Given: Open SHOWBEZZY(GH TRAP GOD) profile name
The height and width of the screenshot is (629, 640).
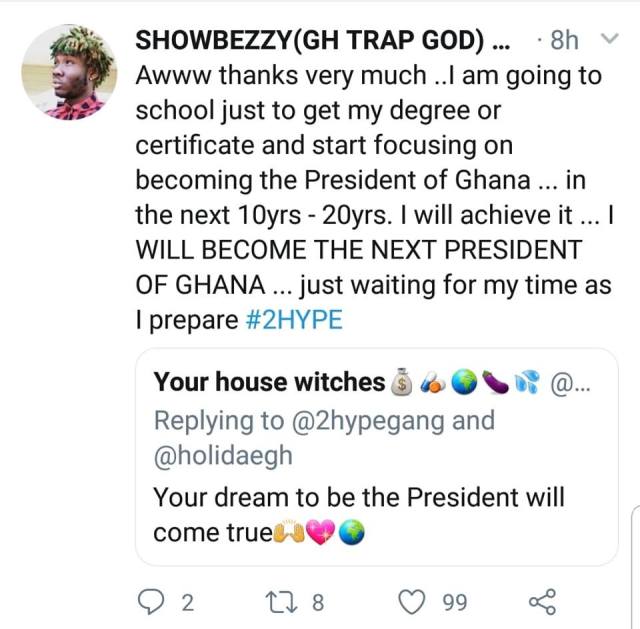Looking at the screenshot, I should 310,40.
